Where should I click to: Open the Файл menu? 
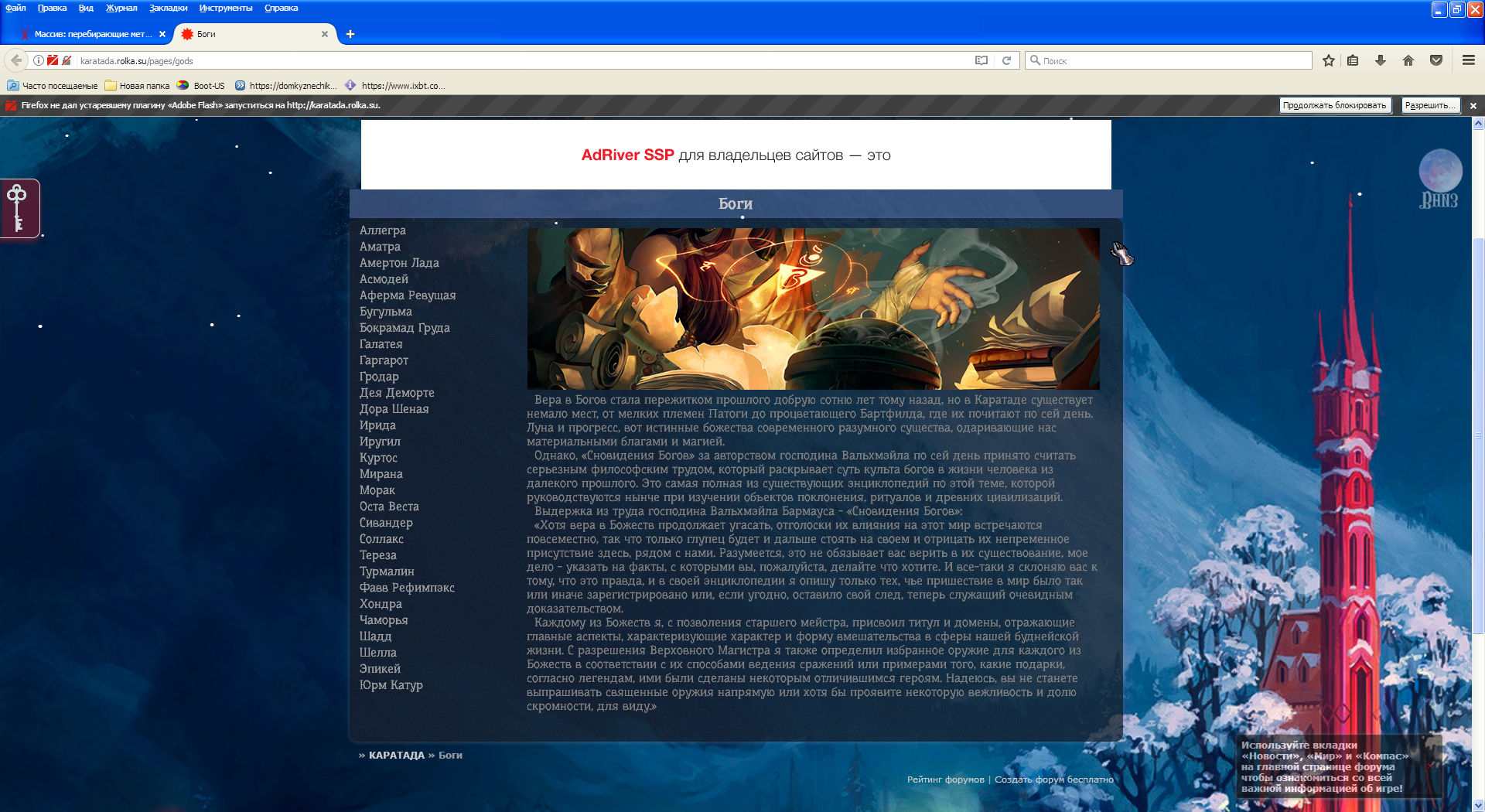(x=15, y=8)
